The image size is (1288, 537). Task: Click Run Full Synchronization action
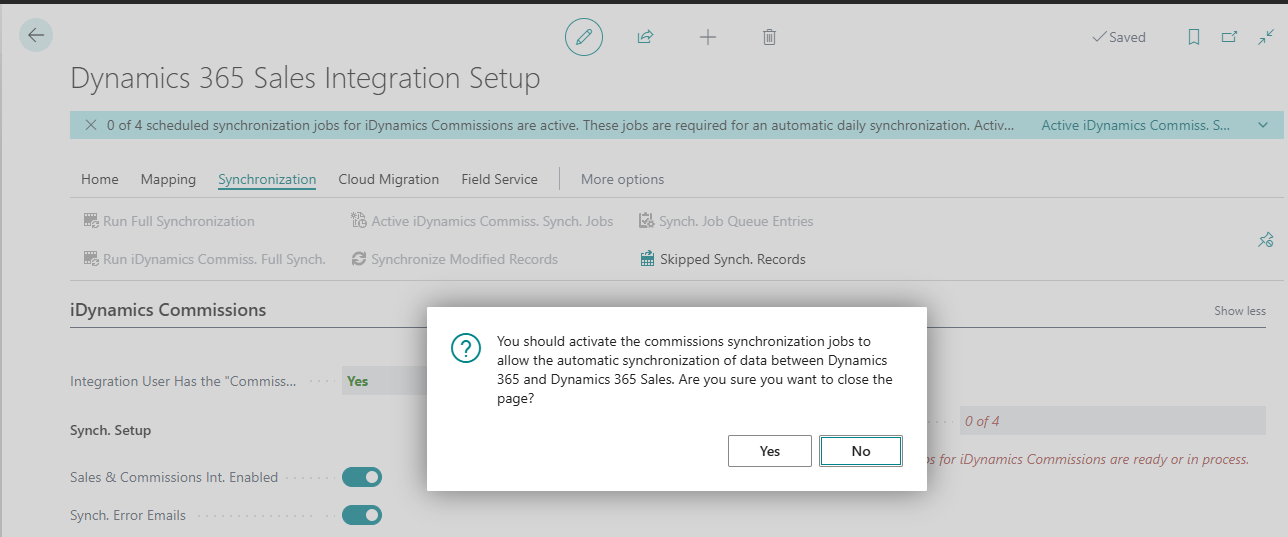click(x=169, y=221)
